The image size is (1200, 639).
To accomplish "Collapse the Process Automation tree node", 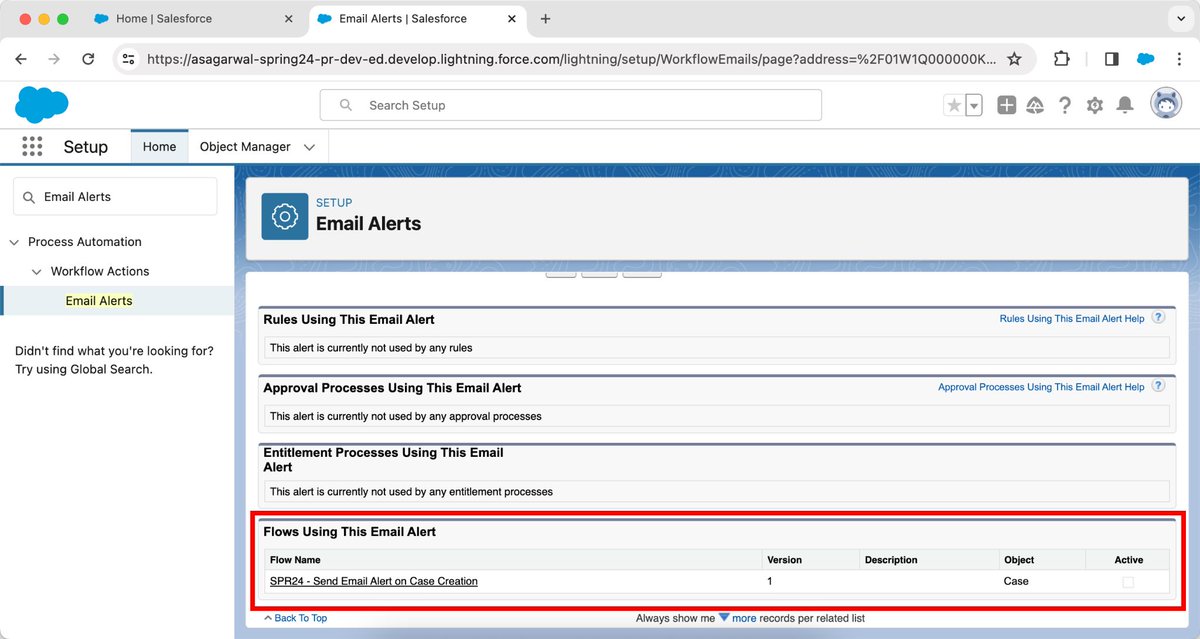I will coord(14,242).
